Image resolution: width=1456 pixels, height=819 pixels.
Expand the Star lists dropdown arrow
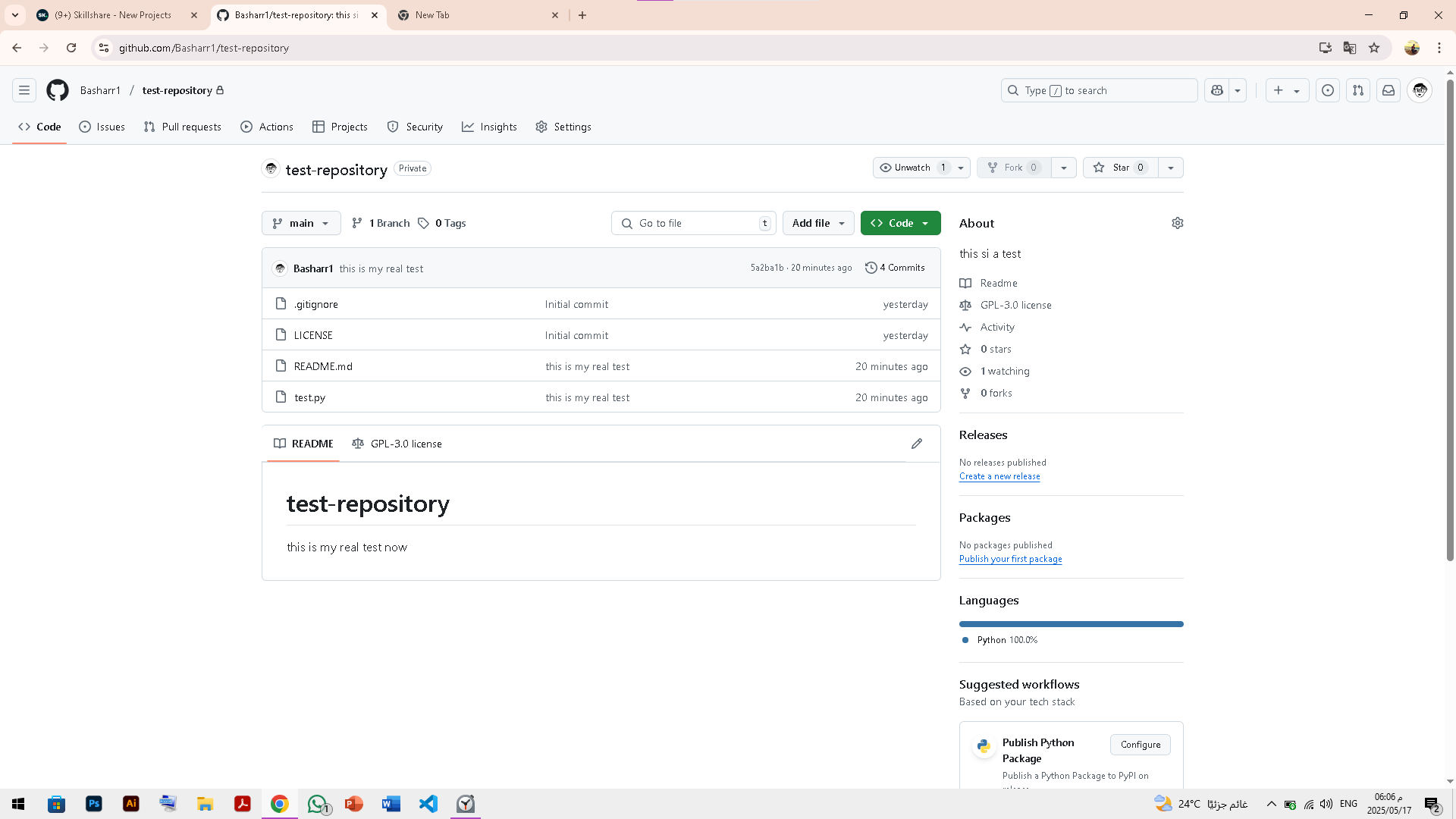1171,168
